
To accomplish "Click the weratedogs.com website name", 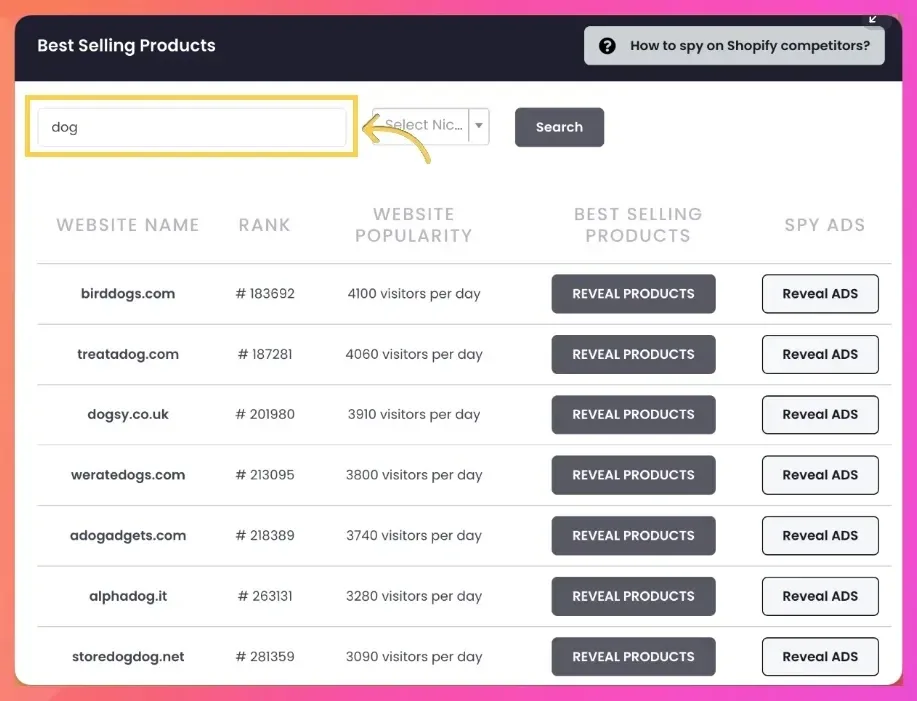I will pos(128,475).
